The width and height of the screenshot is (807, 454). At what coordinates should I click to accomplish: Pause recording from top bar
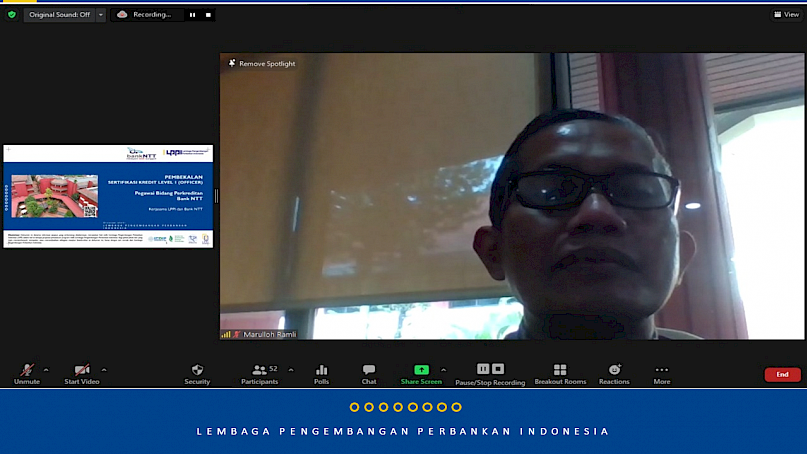point(192,15)
